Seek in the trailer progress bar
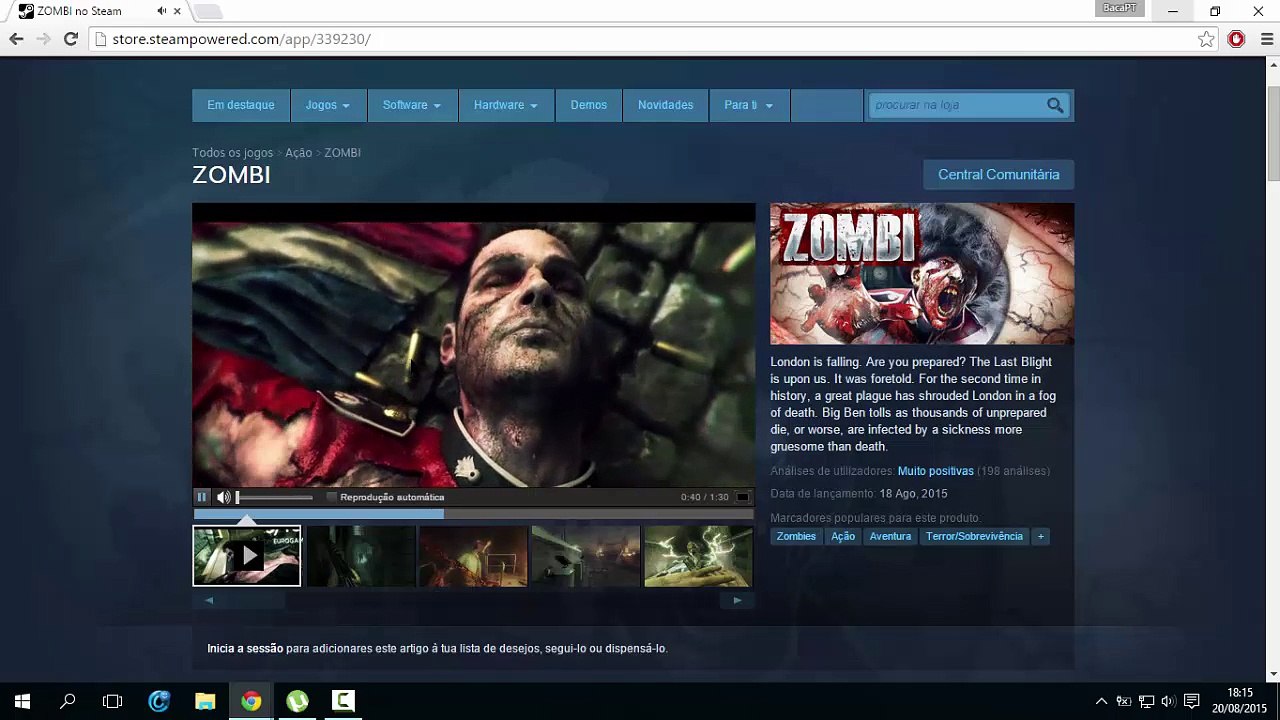This screenshot has height=720, width=1280. pos(473,514)
